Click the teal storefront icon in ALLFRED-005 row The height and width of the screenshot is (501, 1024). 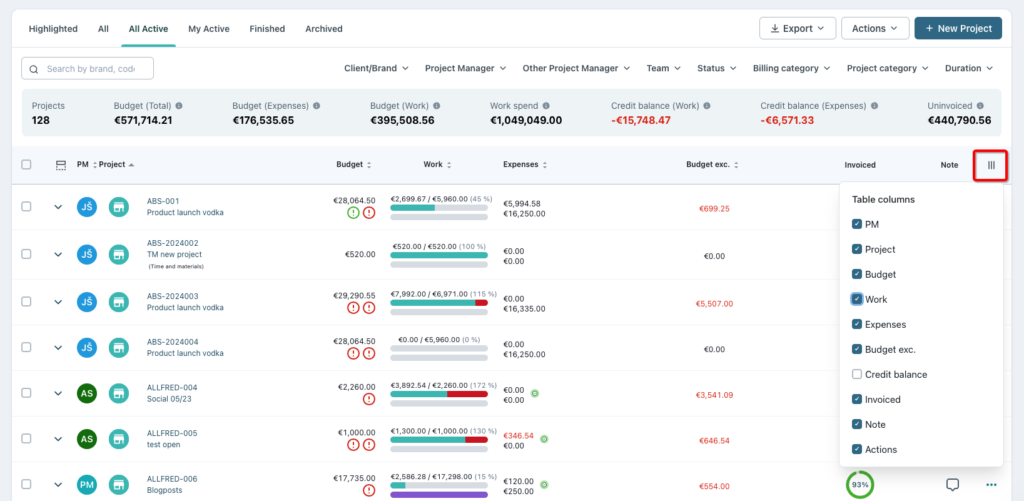(119, 439)
